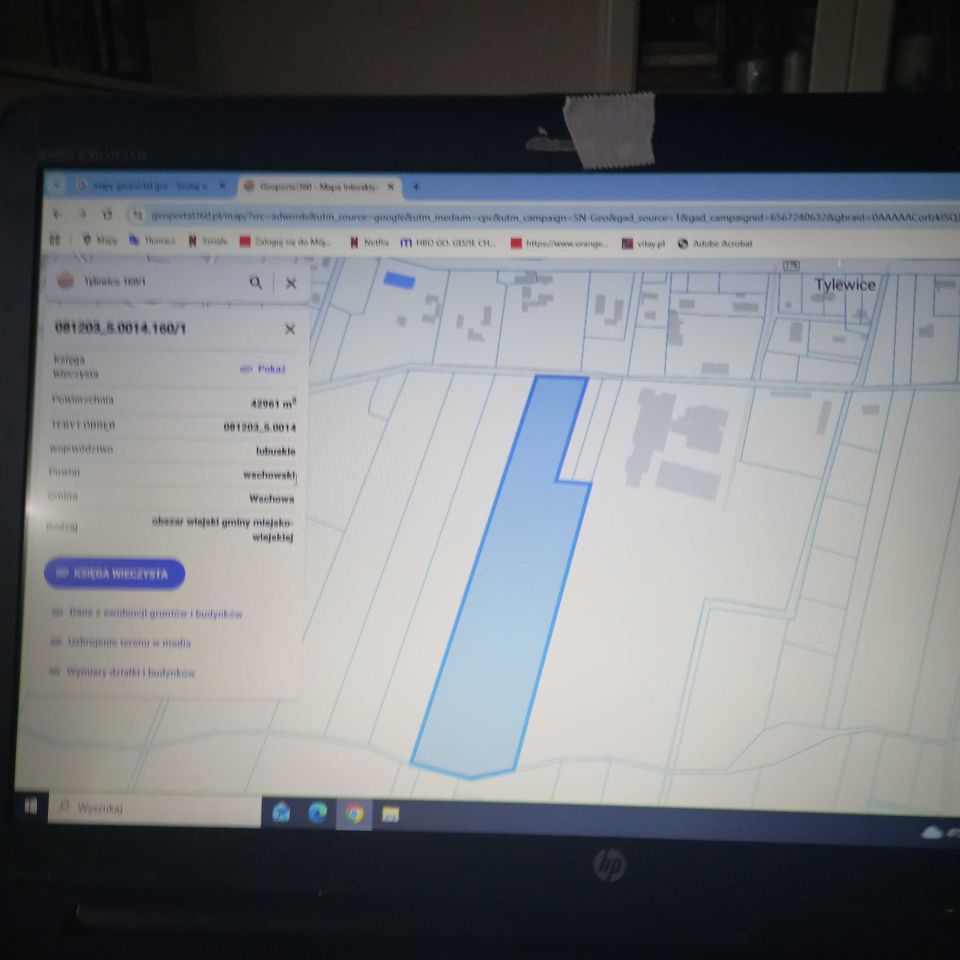This screenshot has width=960, height=960.
Task: Open the Mapy bookmark
Action: pos(100,240)
